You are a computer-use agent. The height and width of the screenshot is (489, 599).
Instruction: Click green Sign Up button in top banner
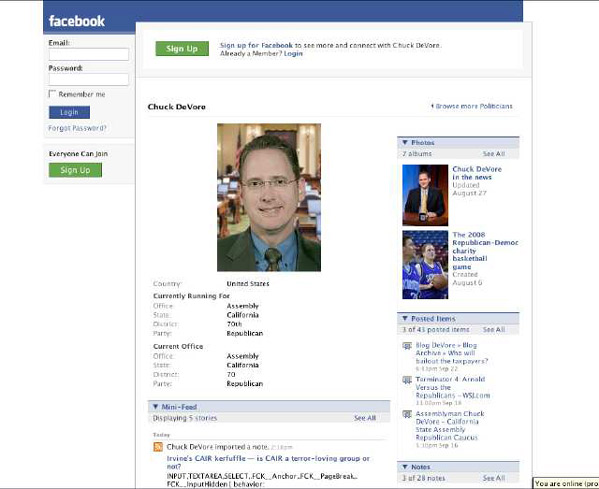[182, 49]
